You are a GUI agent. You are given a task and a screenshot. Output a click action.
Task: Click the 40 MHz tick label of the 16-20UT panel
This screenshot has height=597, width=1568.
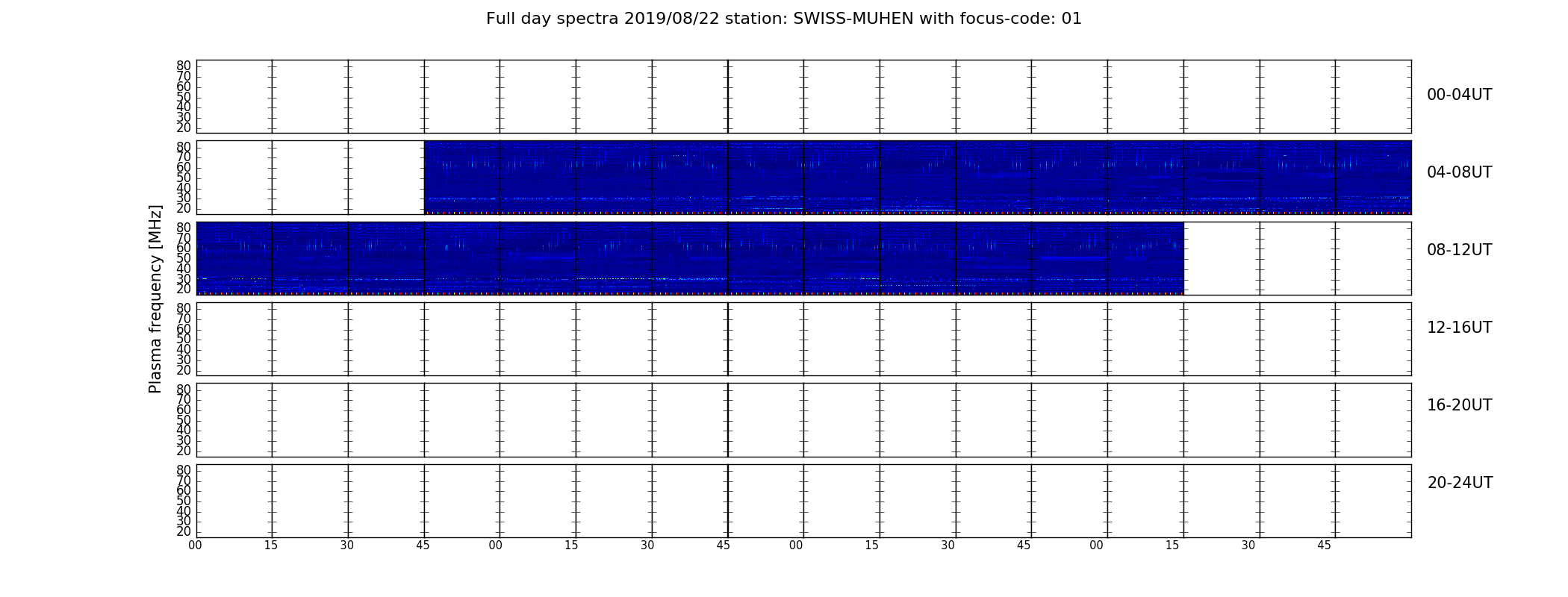tap(184, 430)
